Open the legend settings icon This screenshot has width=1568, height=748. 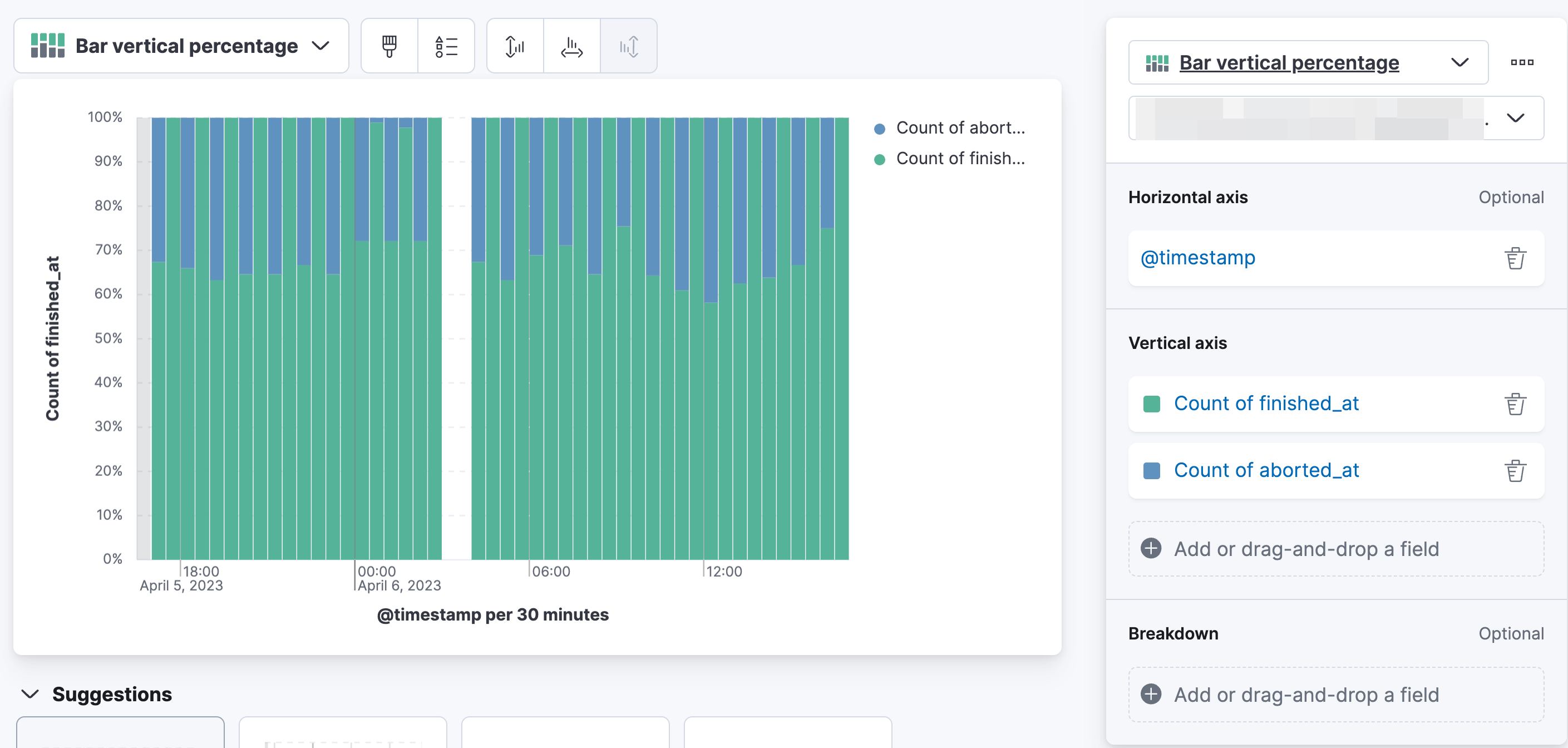(x=446, y=46)
